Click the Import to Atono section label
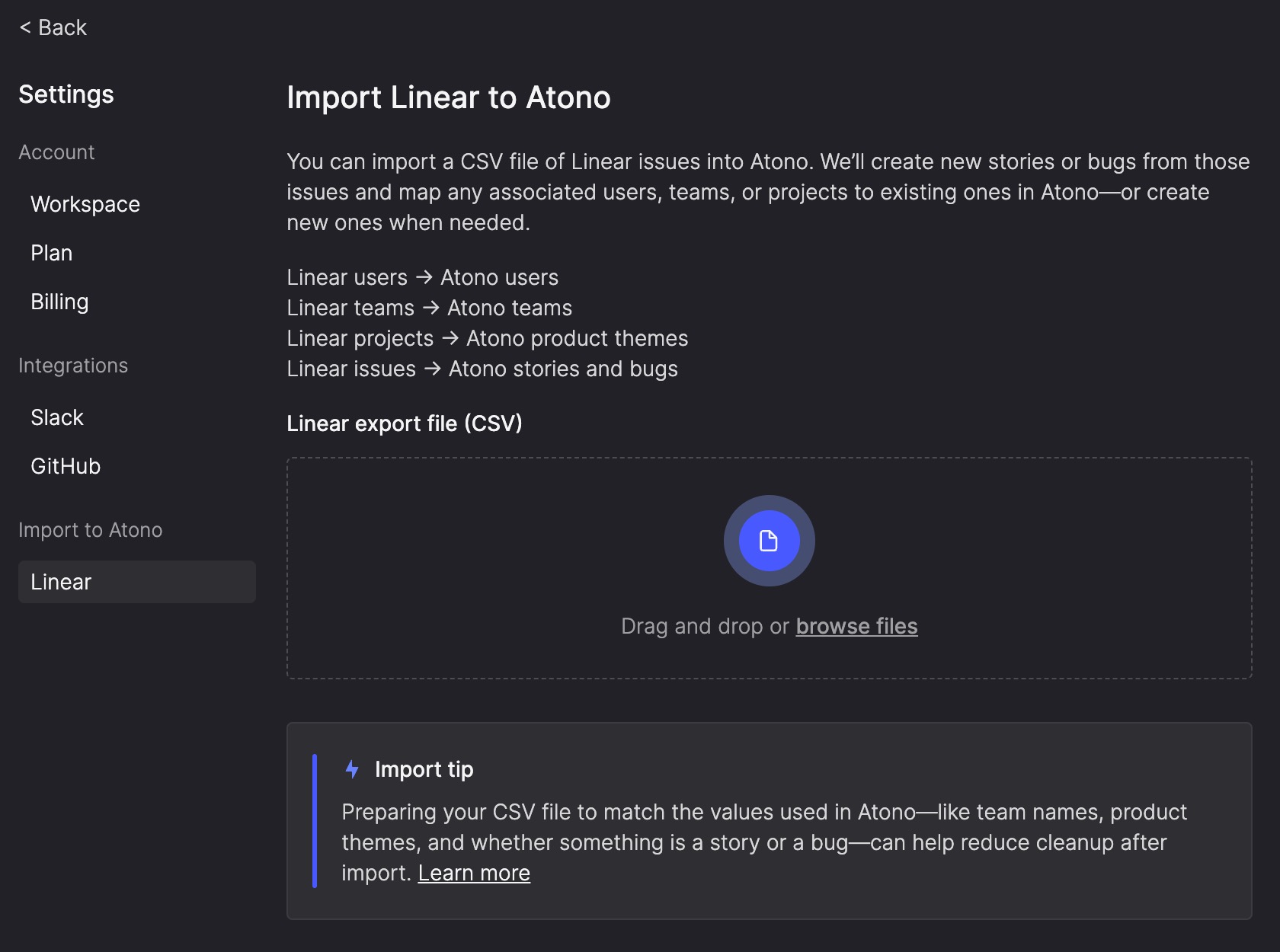 click(90, 530)
